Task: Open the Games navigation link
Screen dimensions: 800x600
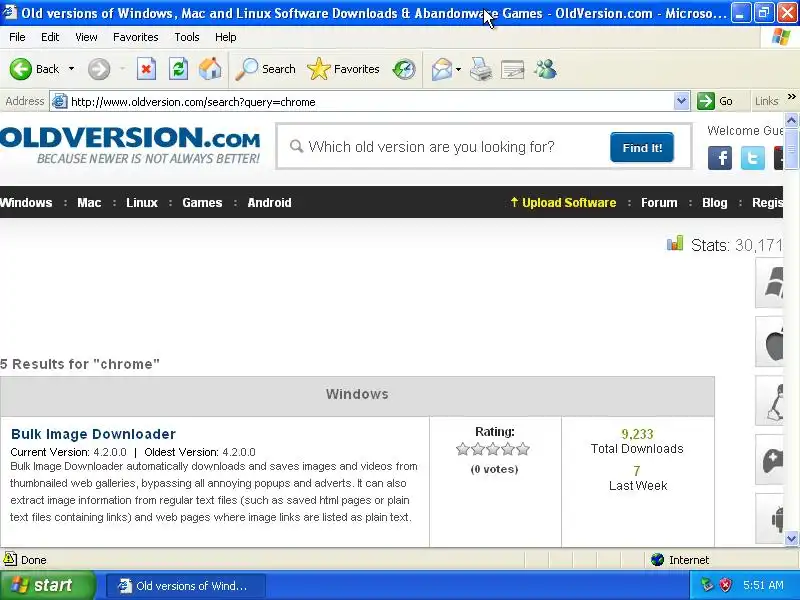Action: [x=202, y=203]
